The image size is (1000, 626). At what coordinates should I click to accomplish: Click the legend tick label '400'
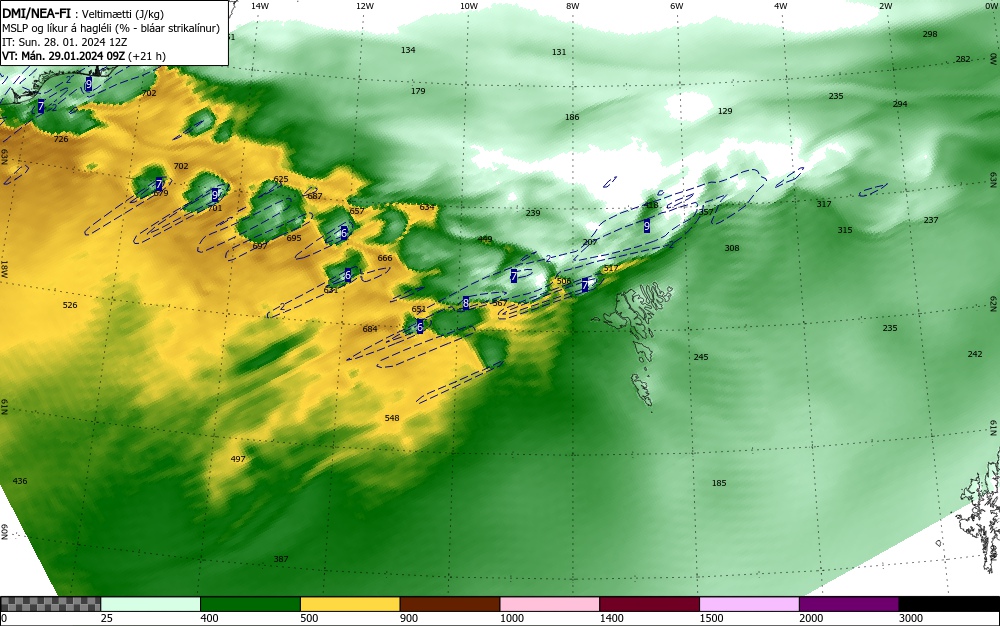point(209,618)
